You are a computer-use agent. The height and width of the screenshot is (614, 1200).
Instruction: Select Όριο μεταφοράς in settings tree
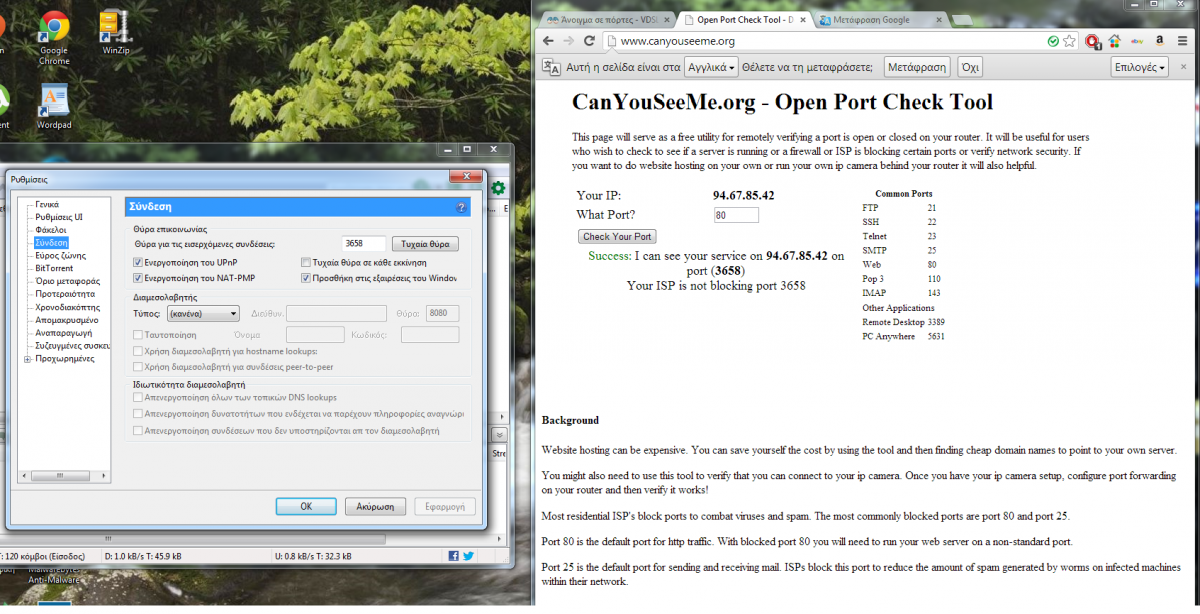(x=67, y=281)
